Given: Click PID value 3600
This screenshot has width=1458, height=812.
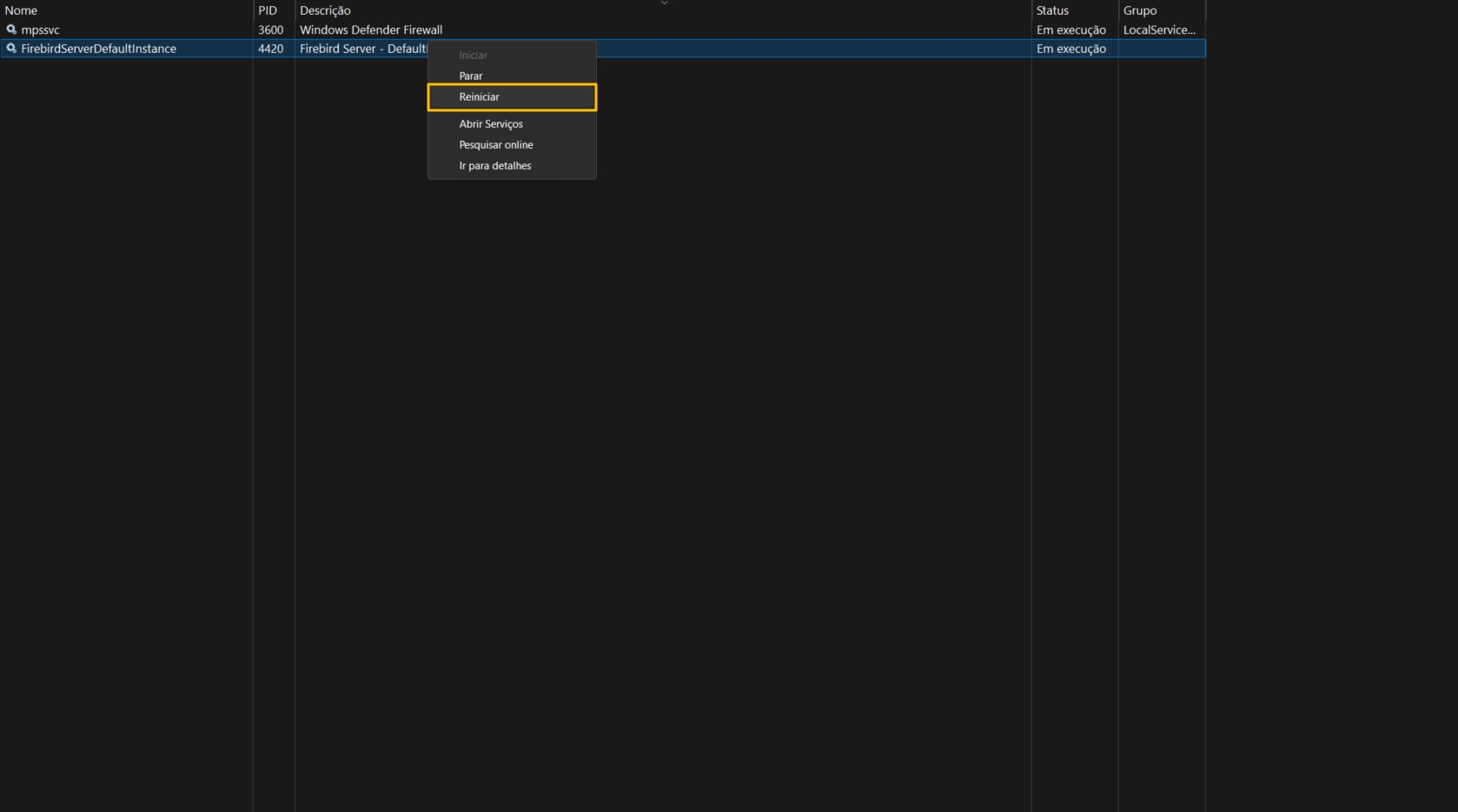Looking at the screenshot, I should (270, 30).
